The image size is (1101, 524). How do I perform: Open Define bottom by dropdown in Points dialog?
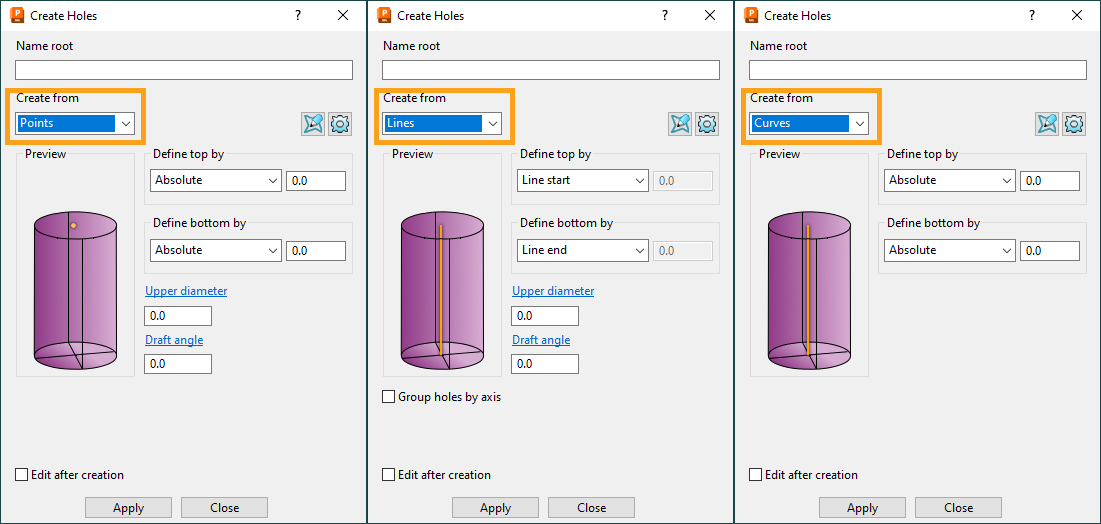coord(216,250)
